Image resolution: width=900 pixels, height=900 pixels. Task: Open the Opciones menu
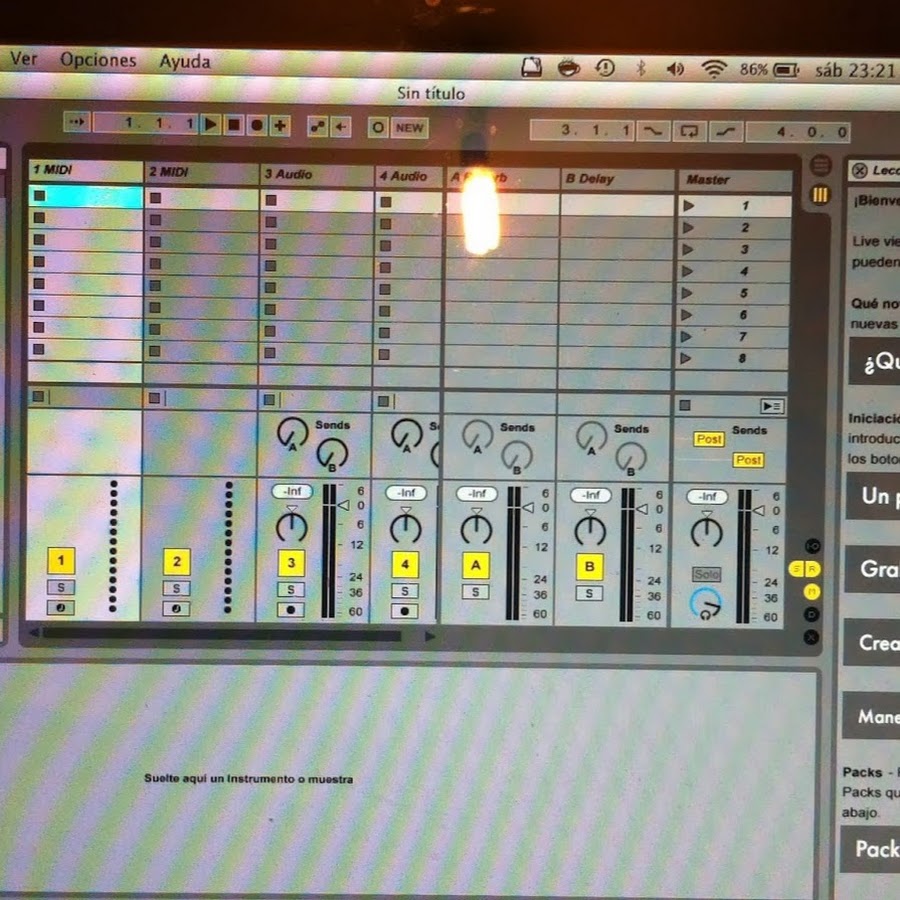(x=98, y=60)
